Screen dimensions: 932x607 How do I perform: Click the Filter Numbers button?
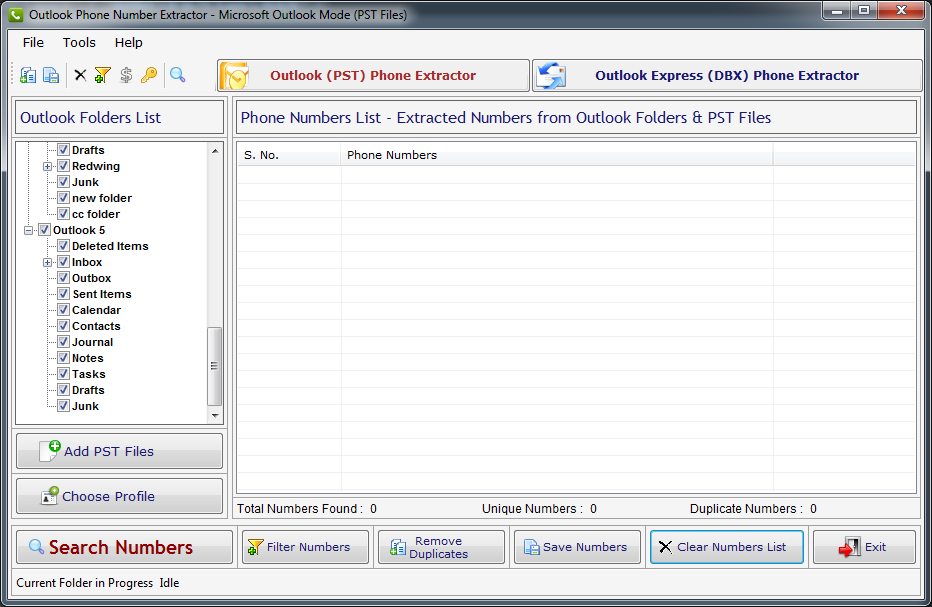tap(306, 547)
